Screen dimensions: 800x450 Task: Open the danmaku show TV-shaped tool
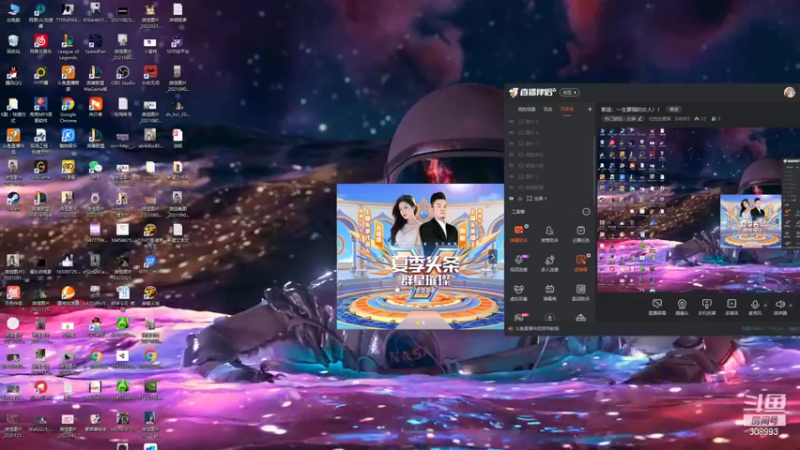549,292
